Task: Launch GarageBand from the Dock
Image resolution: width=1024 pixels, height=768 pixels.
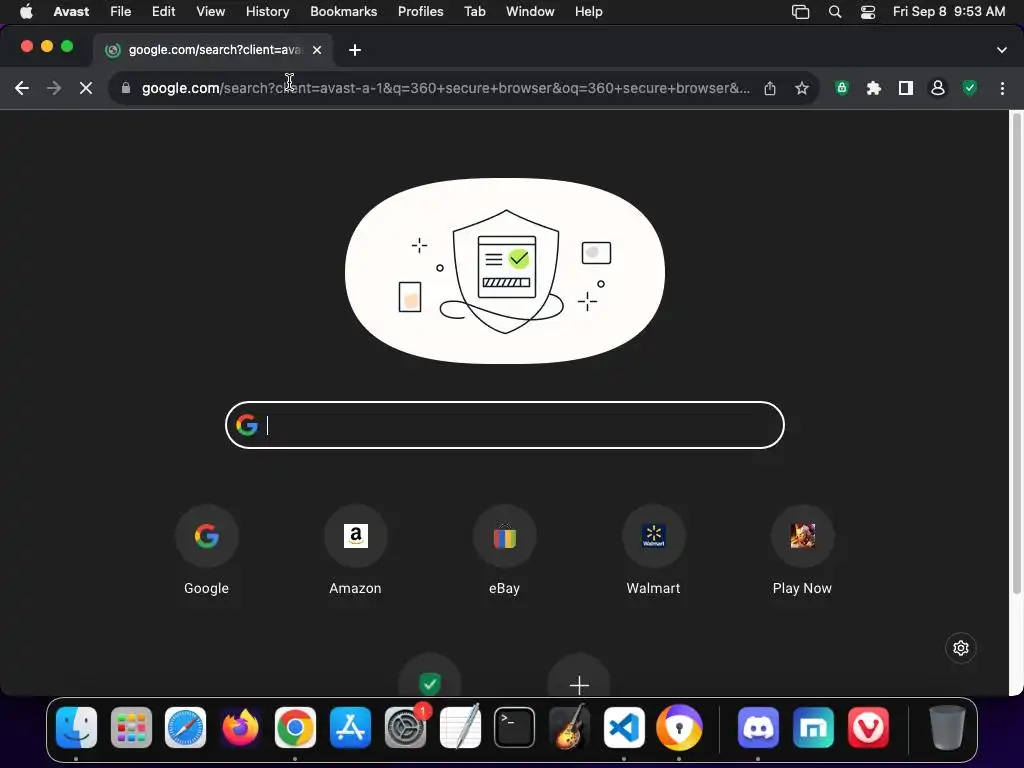Action: click(569, 728)
